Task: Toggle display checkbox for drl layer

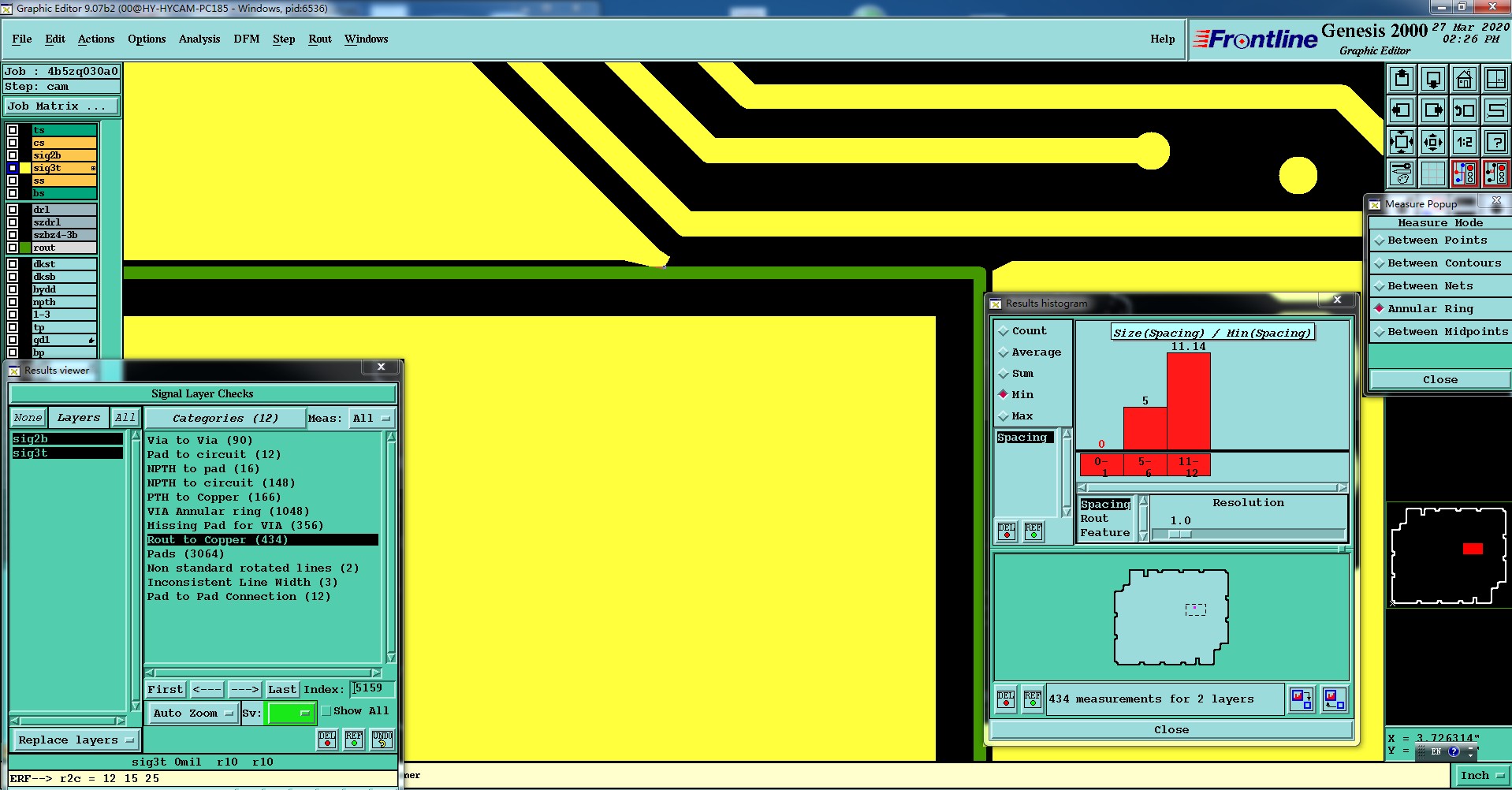Action: (13, 210)
